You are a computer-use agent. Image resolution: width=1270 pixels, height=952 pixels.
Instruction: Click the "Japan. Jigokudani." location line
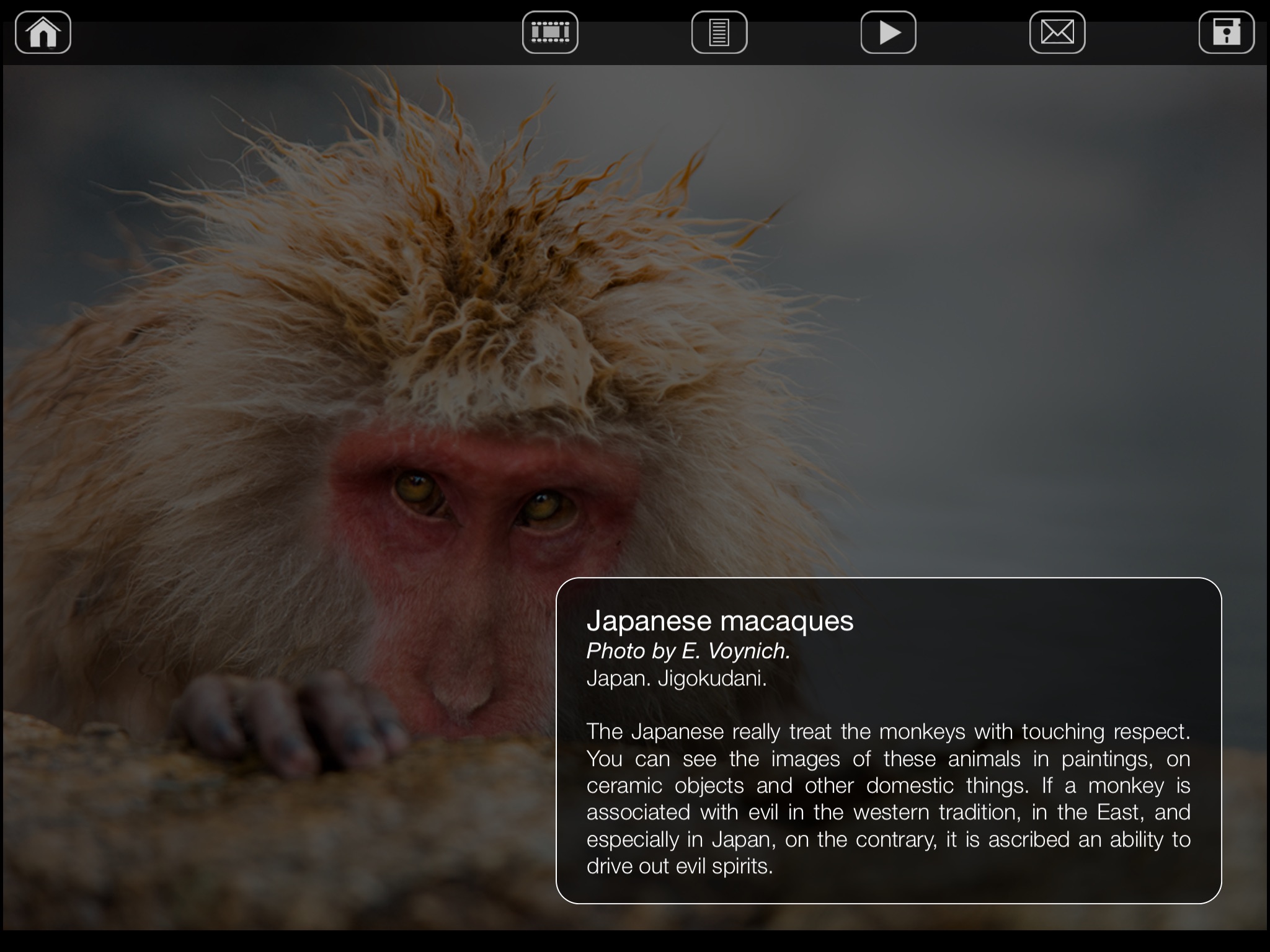677,679
